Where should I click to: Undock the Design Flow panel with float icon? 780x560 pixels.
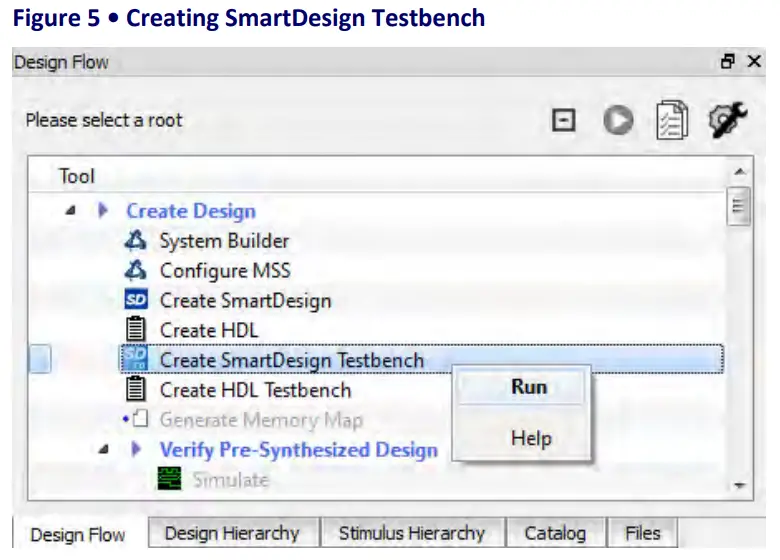[x=728, y=61]
